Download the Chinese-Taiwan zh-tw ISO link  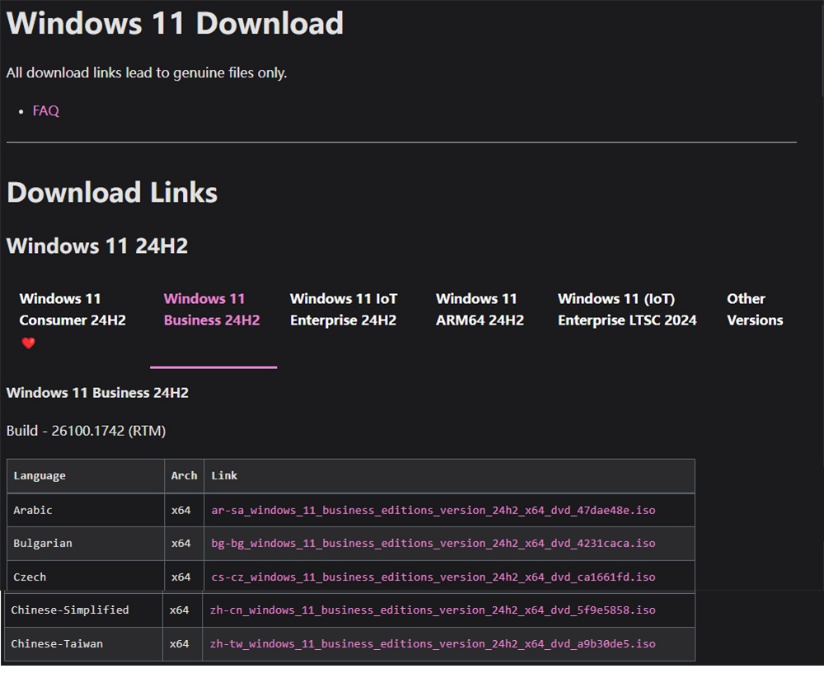pyautogui.click(x=432, y=644)
